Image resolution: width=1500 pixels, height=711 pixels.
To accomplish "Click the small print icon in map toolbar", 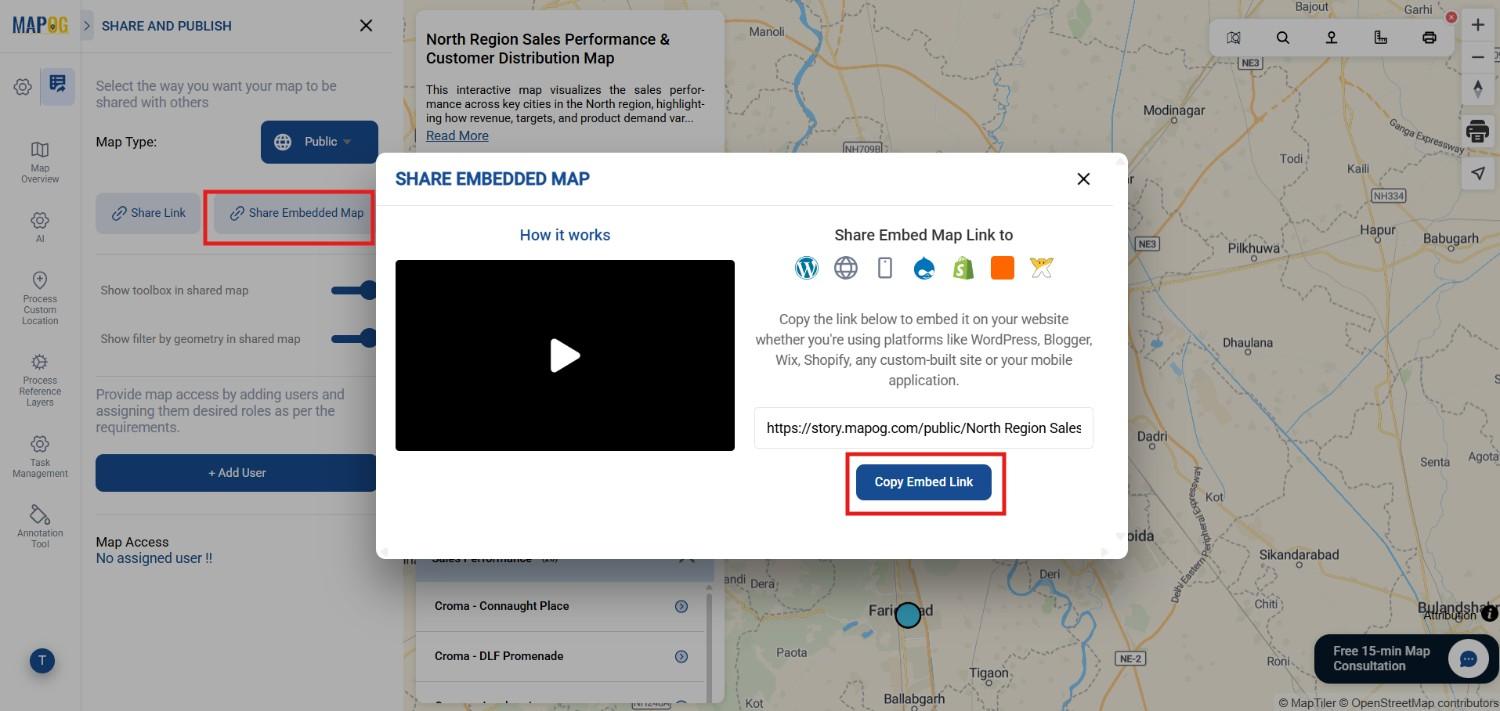I will click(x=1429, y=38).
